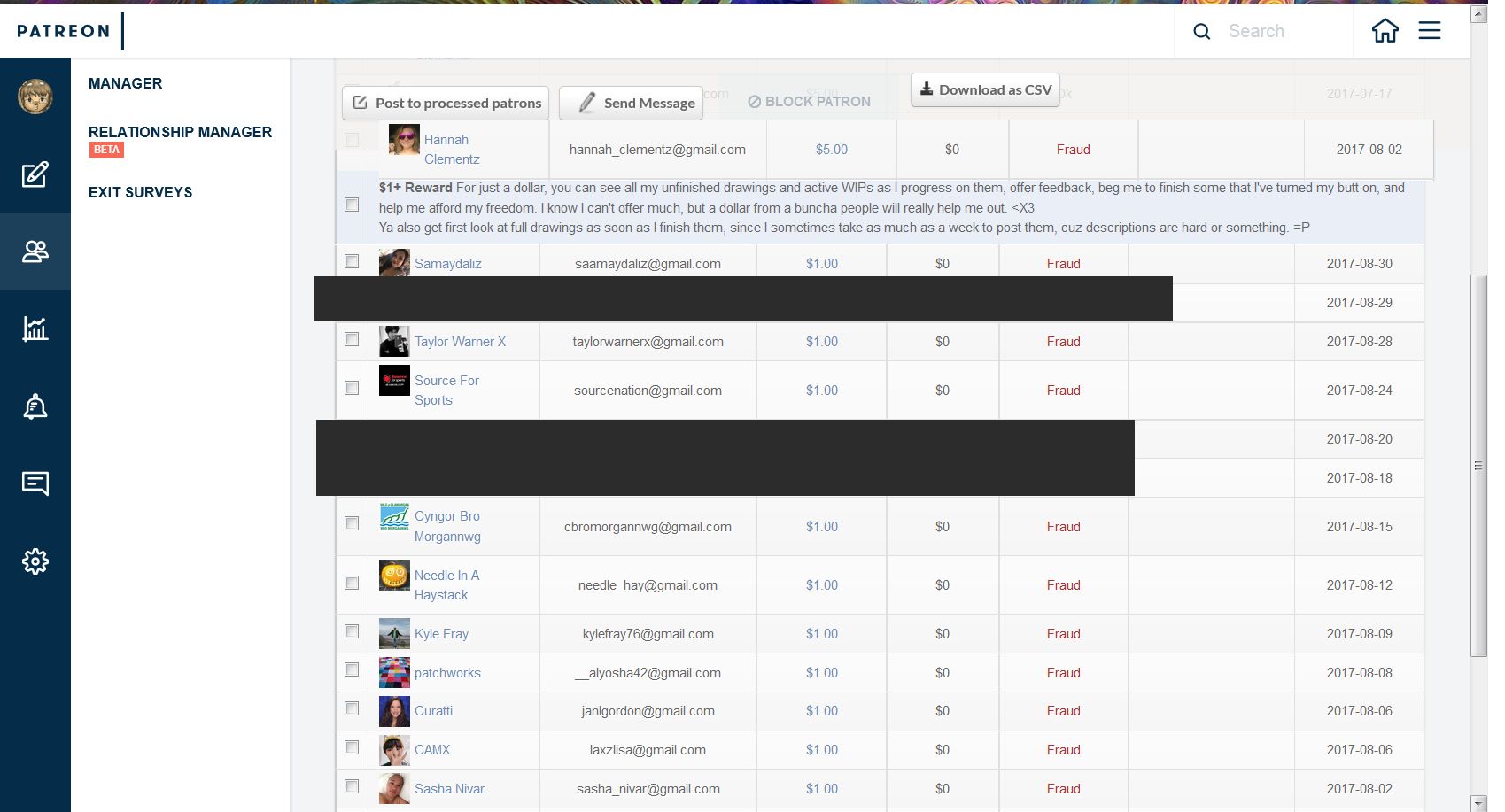Select email hannah_clementz@gmail.com
Viewport: 1505px width, 812px height.
[x=657, y=150]
